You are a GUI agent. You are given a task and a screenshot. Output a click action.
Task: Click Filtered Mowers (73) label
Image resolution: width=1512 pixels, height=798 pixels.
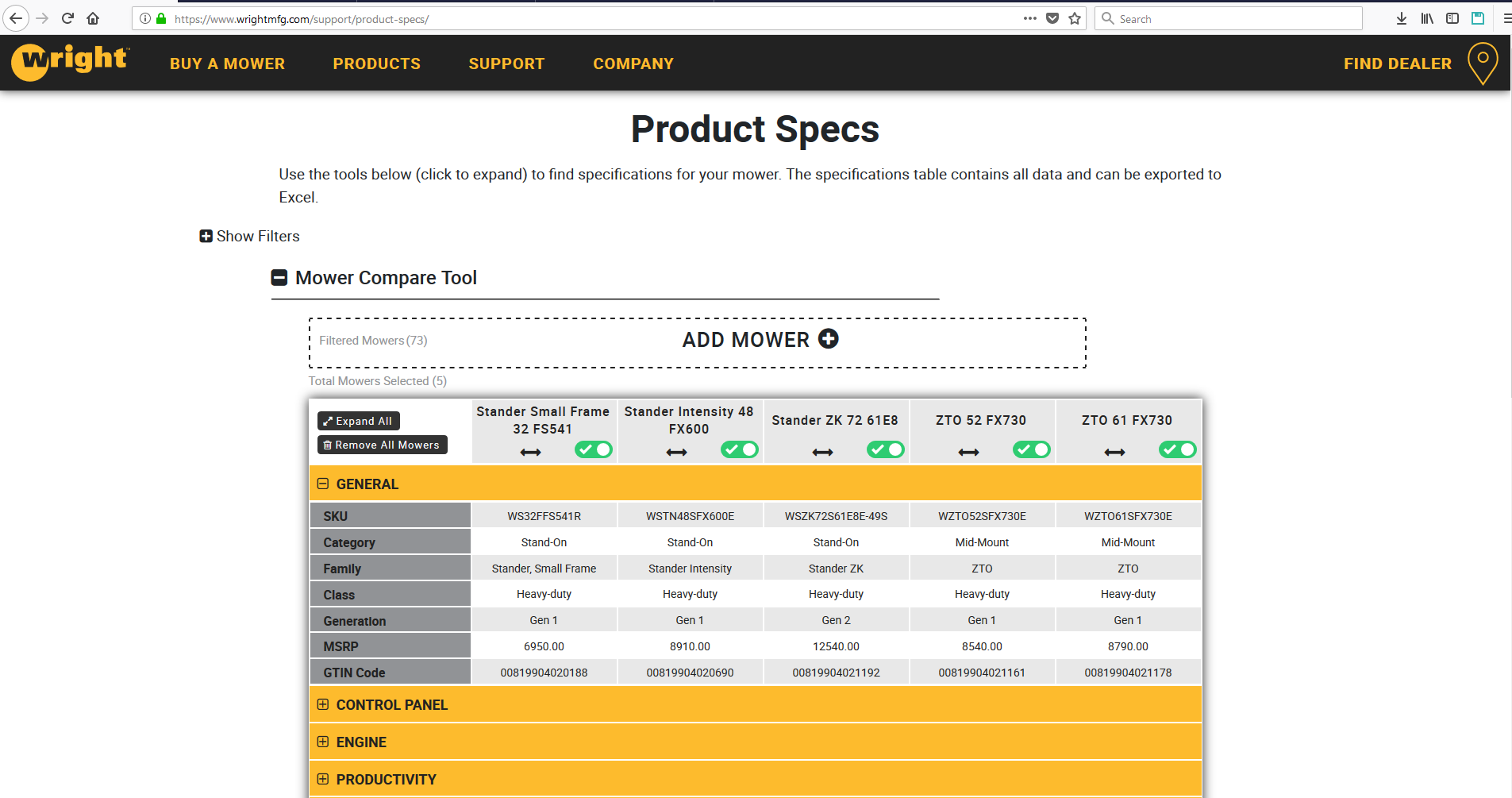pos(373,340)
